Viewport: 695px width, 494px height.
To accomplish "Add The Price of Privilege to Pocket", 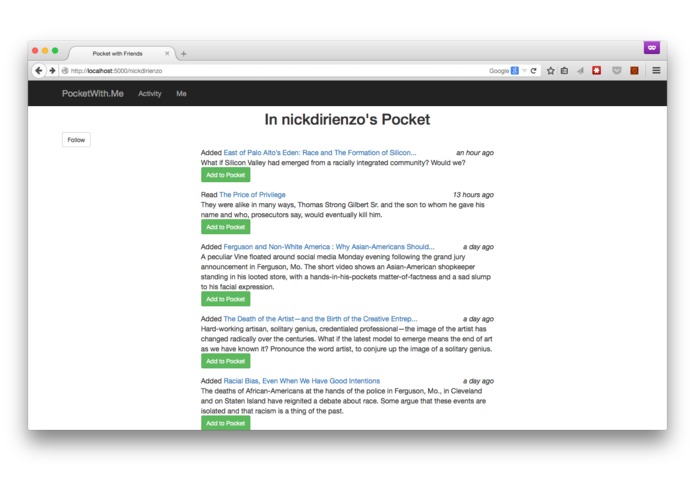I will [x=226, y=227].
